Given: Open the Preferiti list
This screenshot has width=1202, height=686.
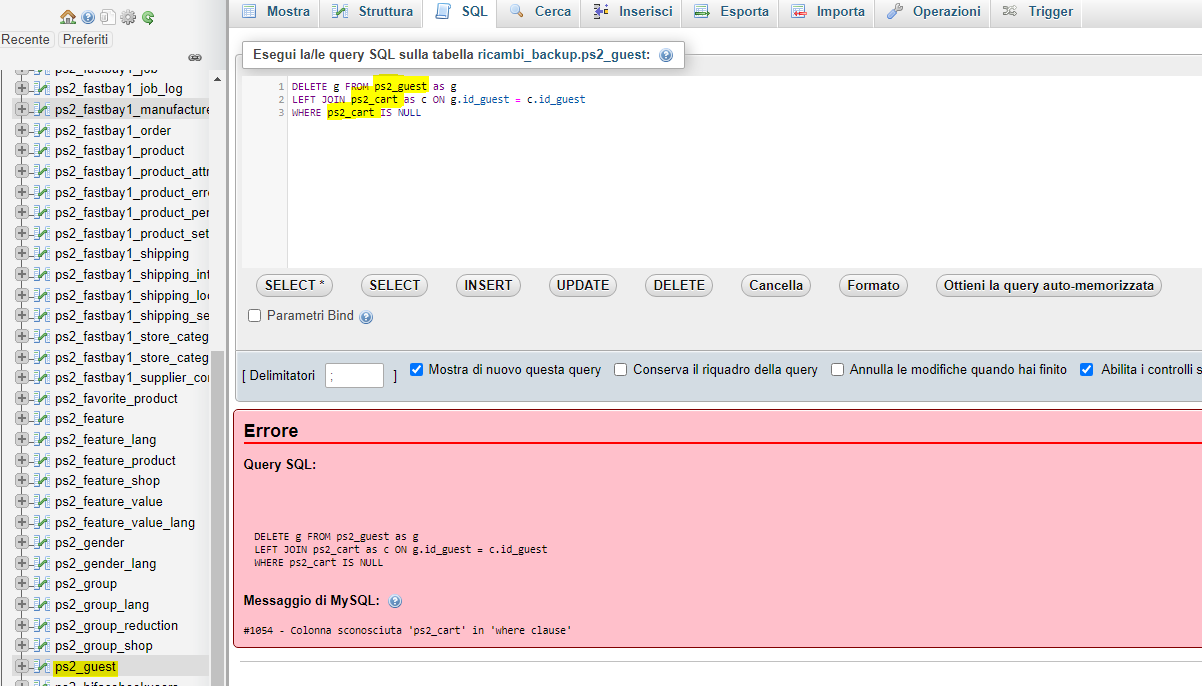Looking at the screenshot, I should [86, 39].
